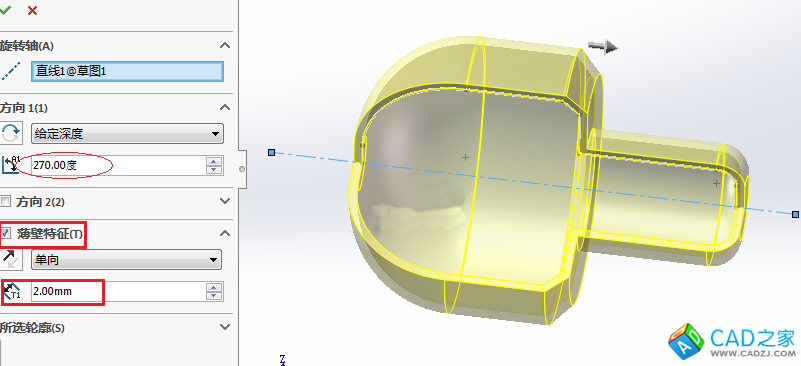Screen dimensions: 801x366
Task: Click the T1 thickness icon
Action: tap(12, 292)
